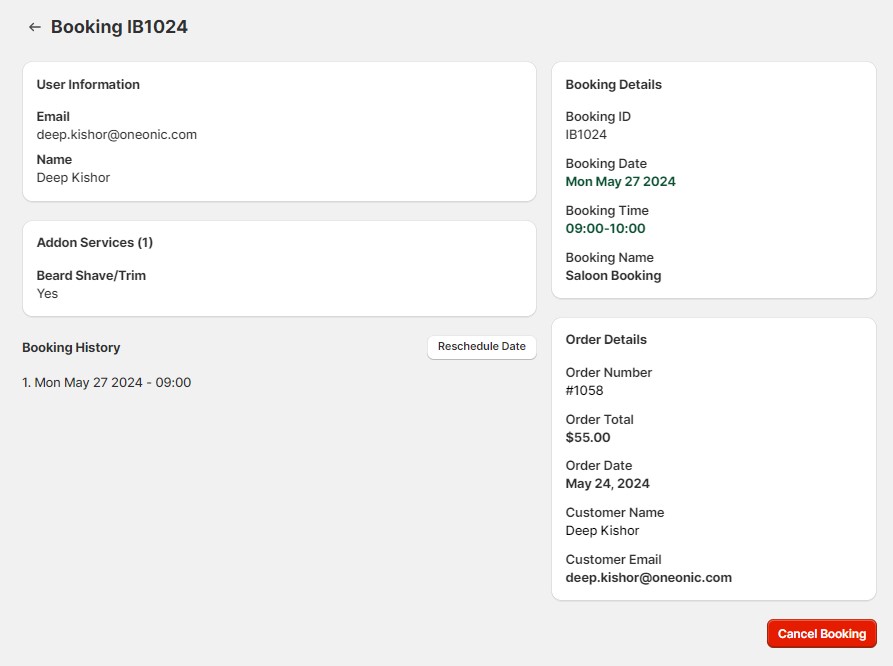The height and width of the screenshot is (666, 893).
Task: Click the User Information card heading
Action: coord(88,85)
